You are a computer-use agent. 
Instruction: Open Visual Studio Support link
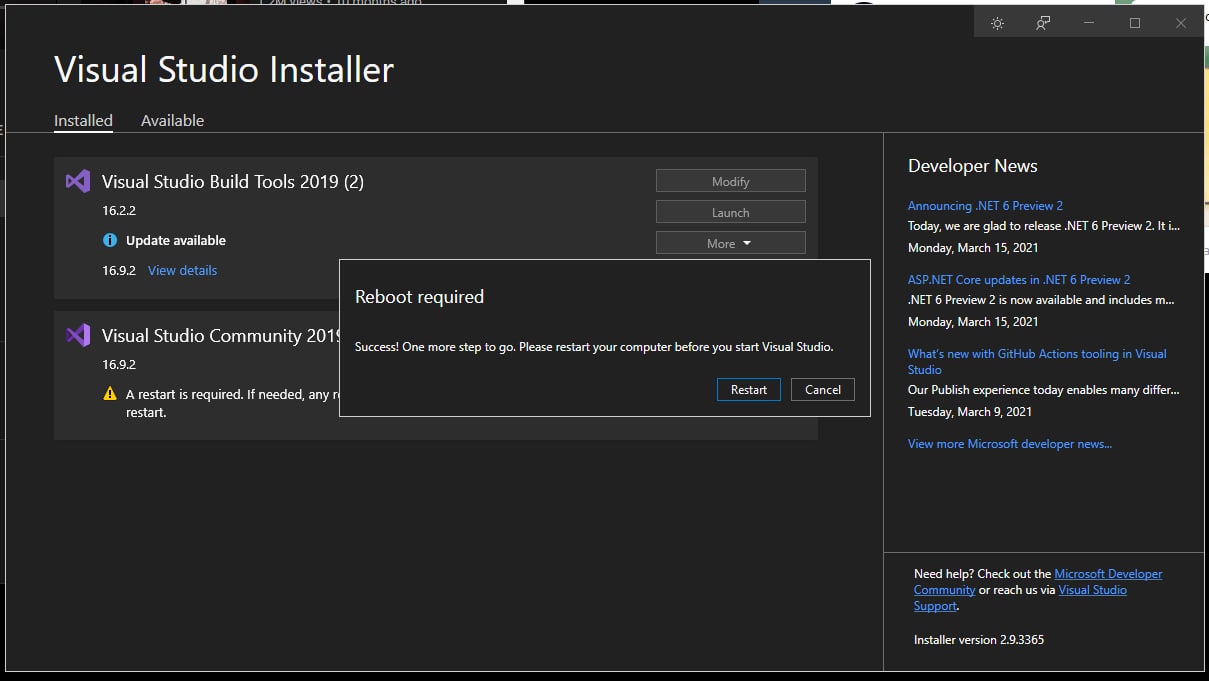click(1020, 597)
